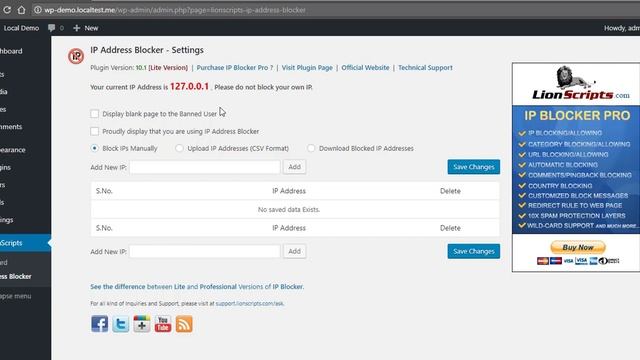The width and height of the screenshot is (640, 360).
Task: Open the comments bubble icon in admin bar
Action: tap(51, 28)
